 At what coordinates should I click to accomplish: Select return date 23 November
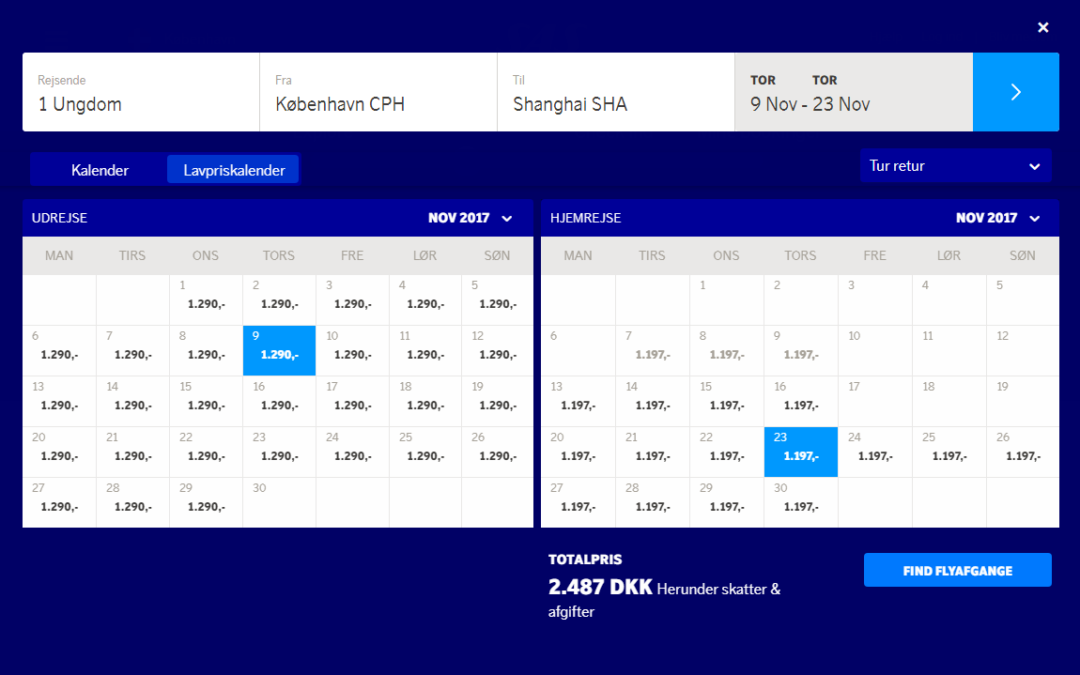coord(800,452)
